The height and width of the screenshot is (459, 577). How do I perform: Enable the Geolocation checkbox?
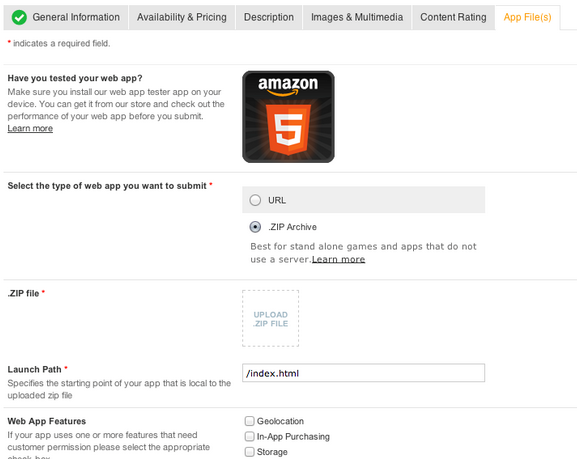point(249,421)
